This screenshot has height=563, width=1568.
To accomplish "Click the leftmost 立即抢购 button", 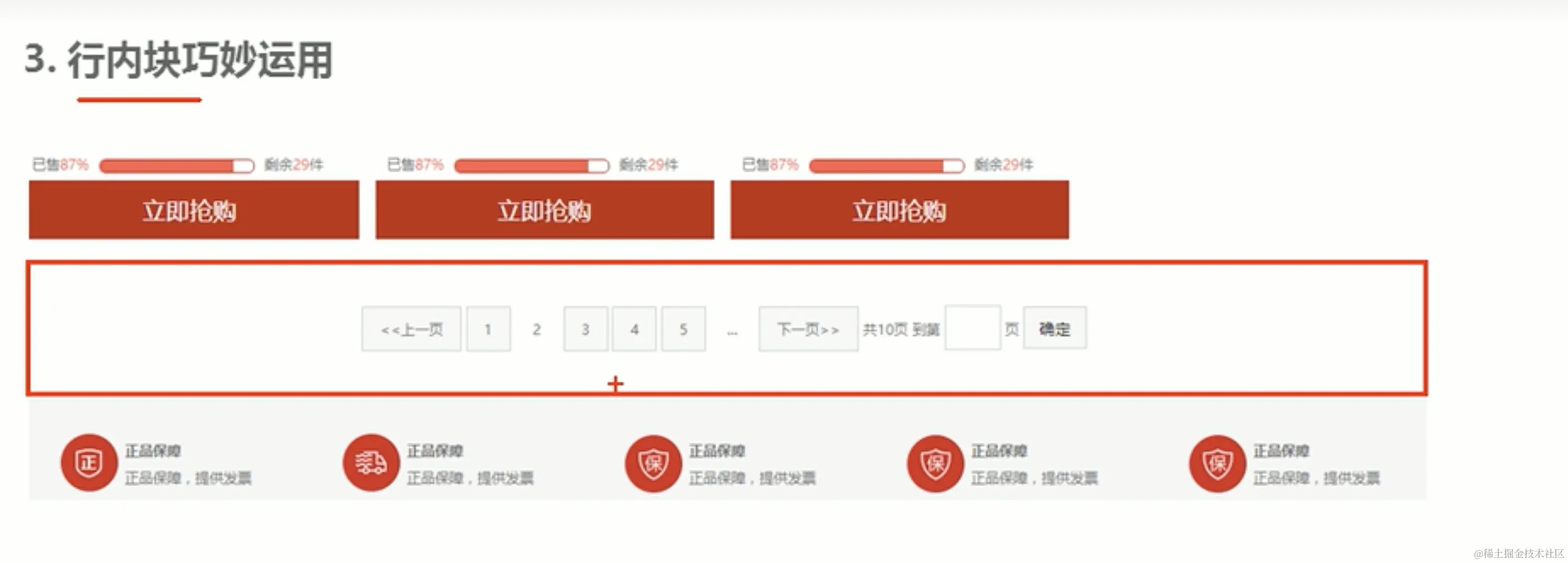I will [x=193, y=210].
